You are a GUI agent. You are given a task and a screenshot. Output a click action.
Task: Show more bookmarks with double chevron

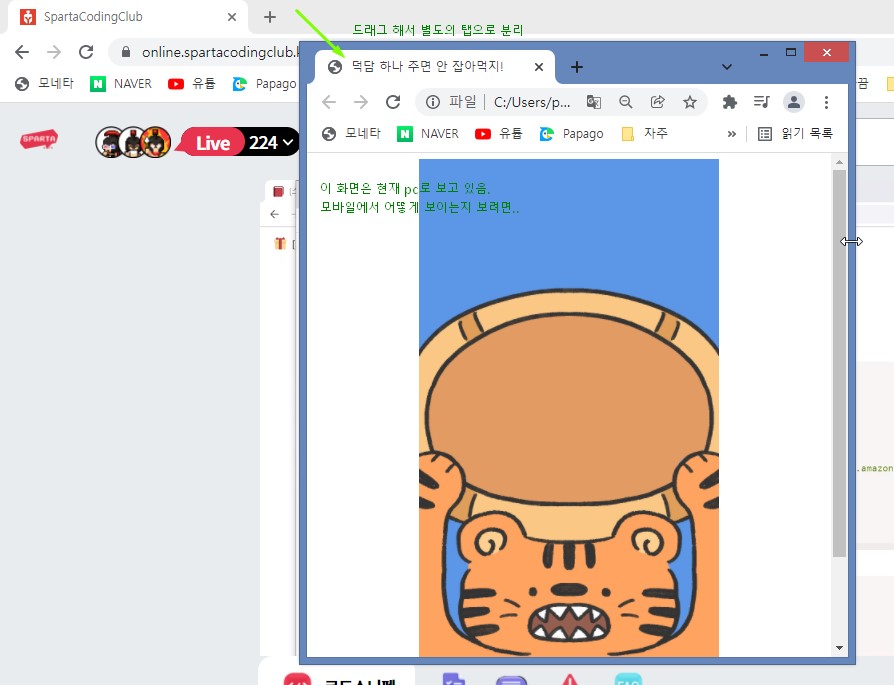coord(732,134)
